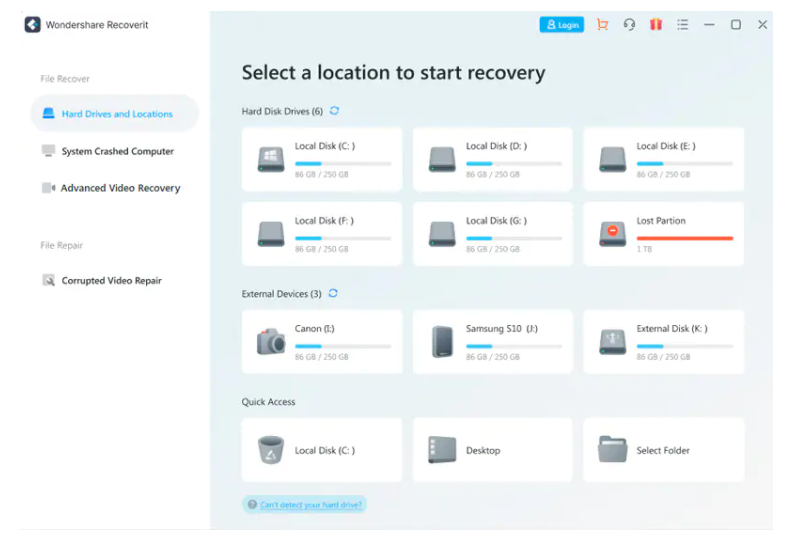
Task: Maximize the Recoverit window
Action: (736, 25)
